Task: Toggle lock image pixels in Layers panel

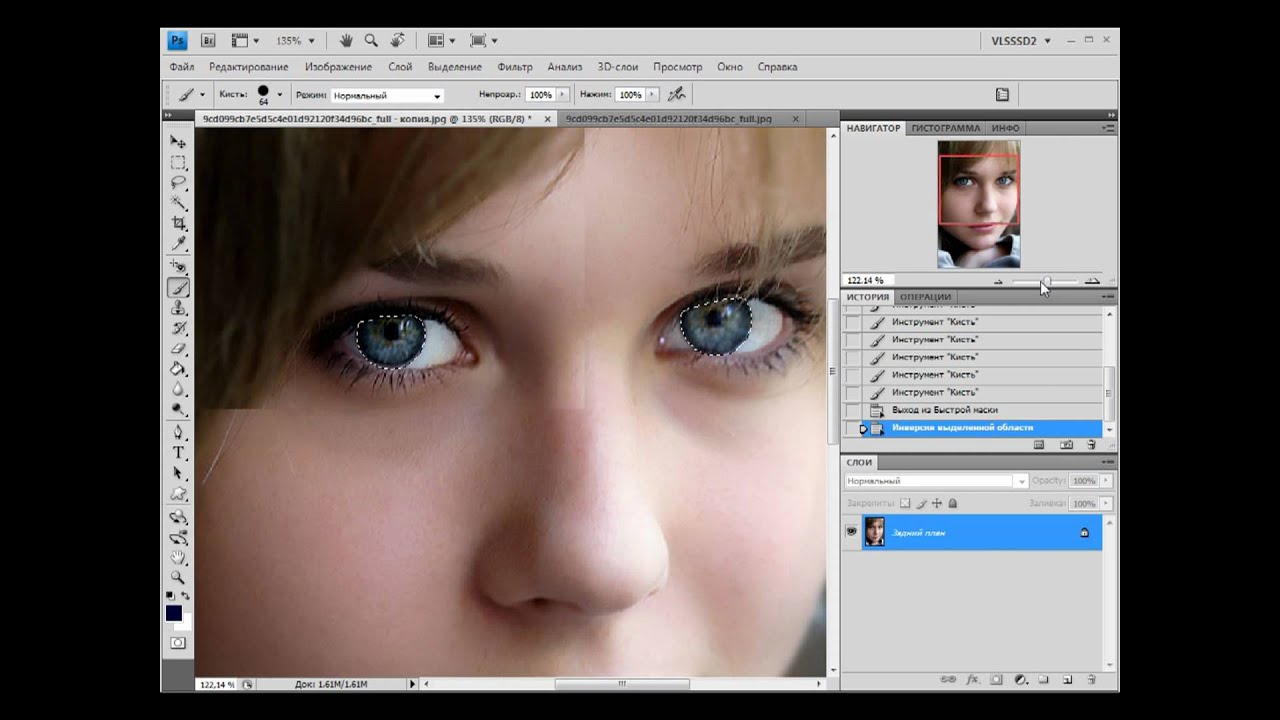Action: click(921, 504)
